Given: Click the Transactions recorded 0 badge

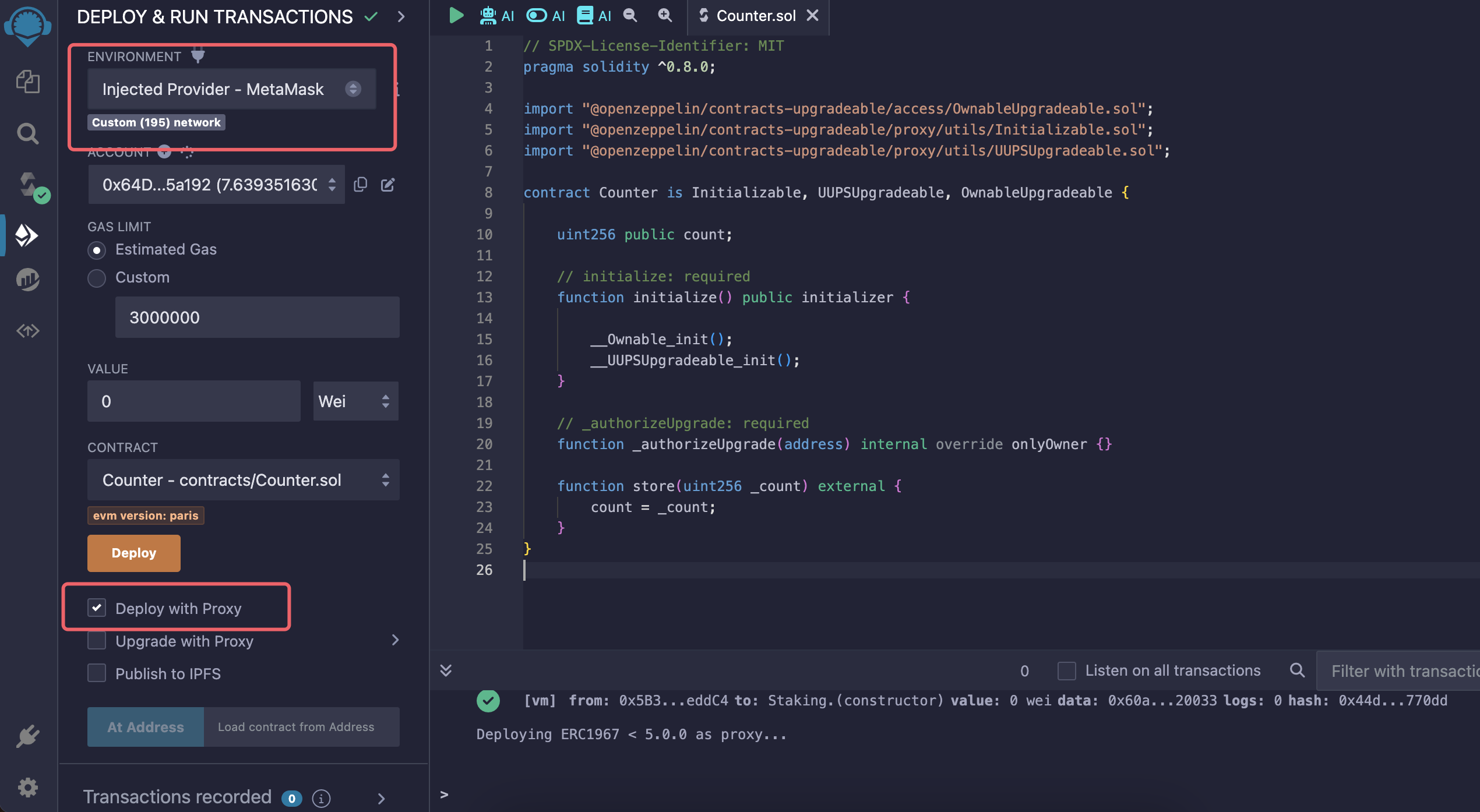Looking at the screenshot, I should (x=292, y=798).
